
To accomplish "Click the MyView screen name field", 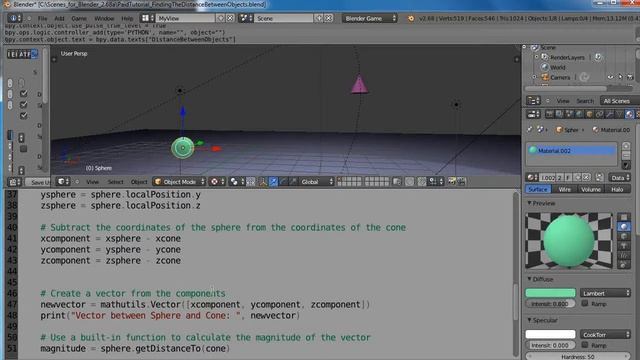I will coord(185,18).
